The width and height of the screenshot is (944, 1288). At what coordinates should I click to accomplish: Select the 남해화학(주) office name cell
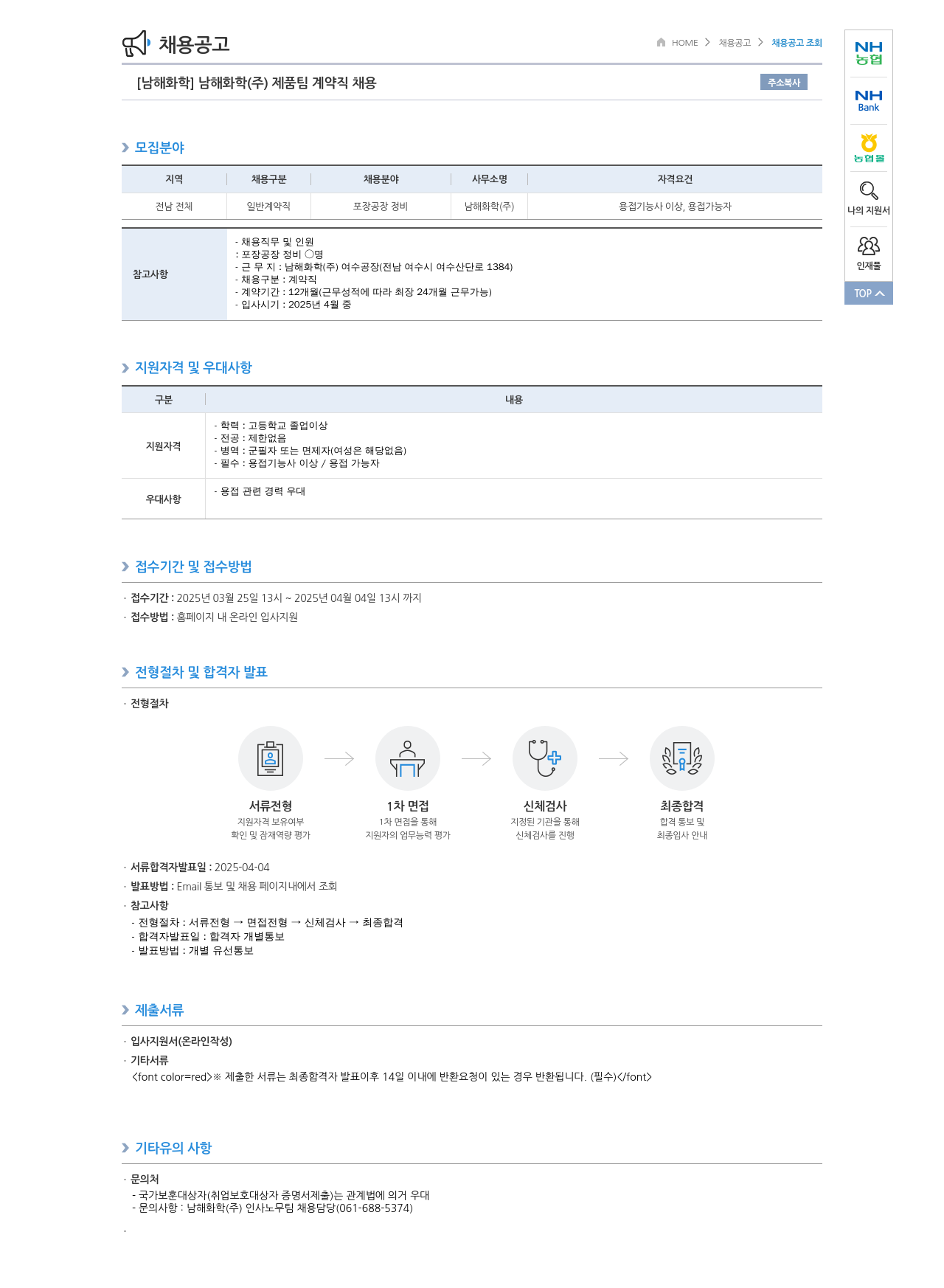[x=489, y=207]
